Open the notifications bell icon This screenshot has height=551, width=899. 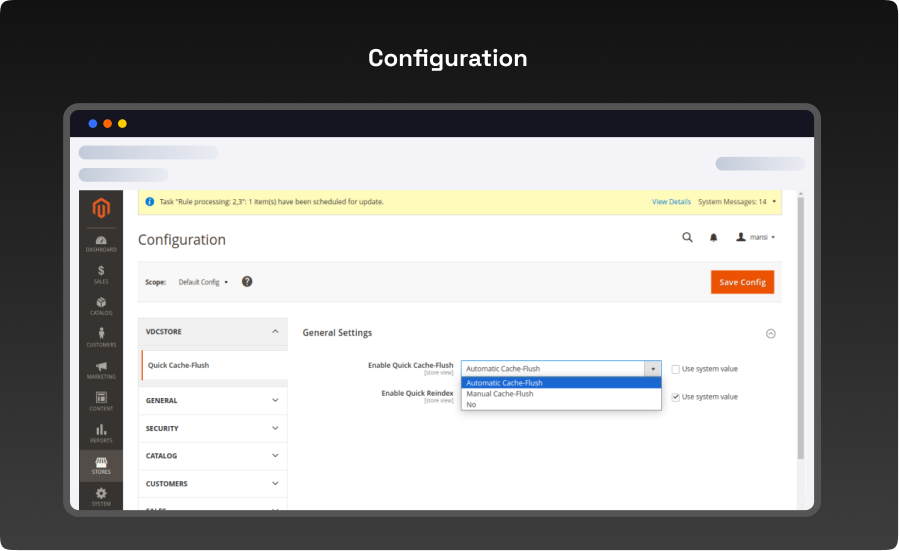[x=713, y=238]
